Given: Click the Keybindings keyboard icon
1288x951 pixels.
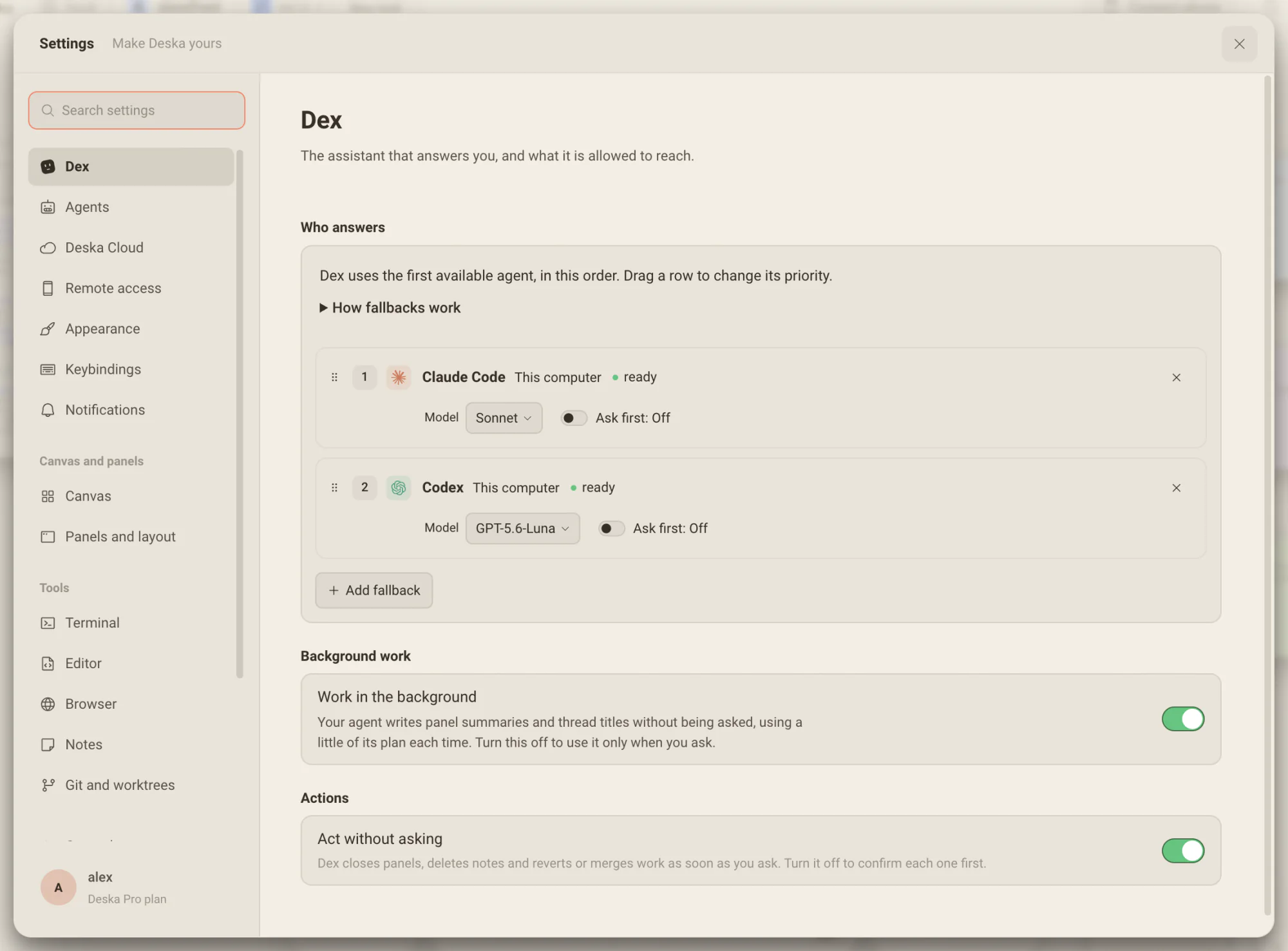Looking at the screenshot, I should [x=48, y=370].
